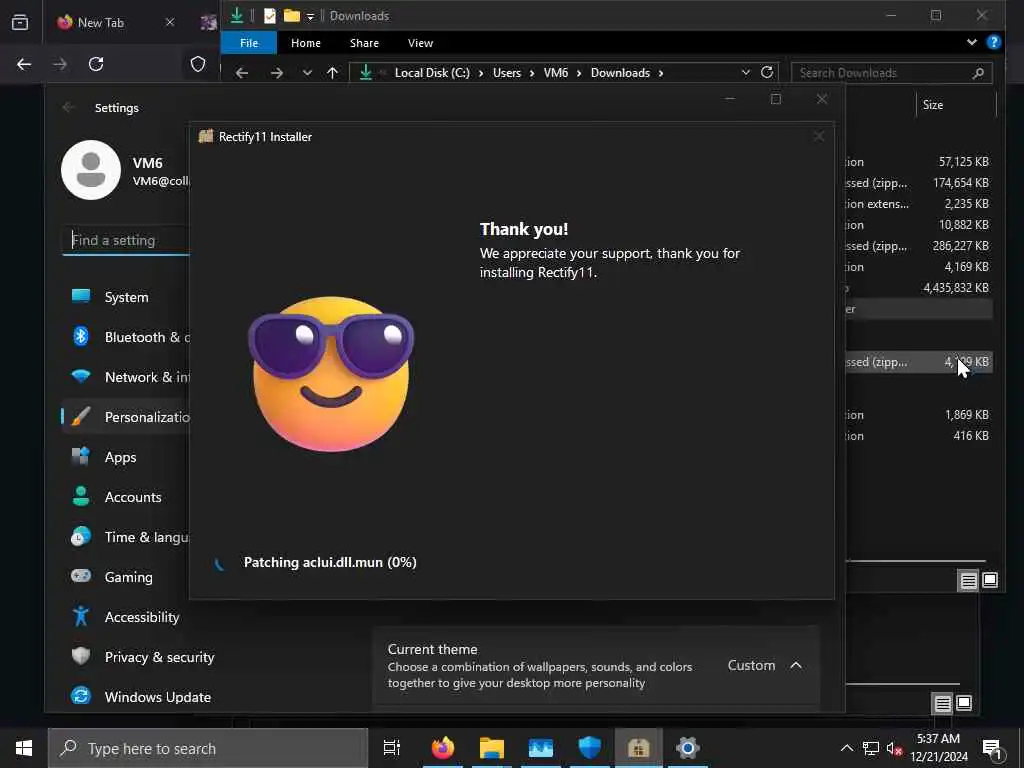Click Local Disk (C:) in address path

(x=432, y=73)
